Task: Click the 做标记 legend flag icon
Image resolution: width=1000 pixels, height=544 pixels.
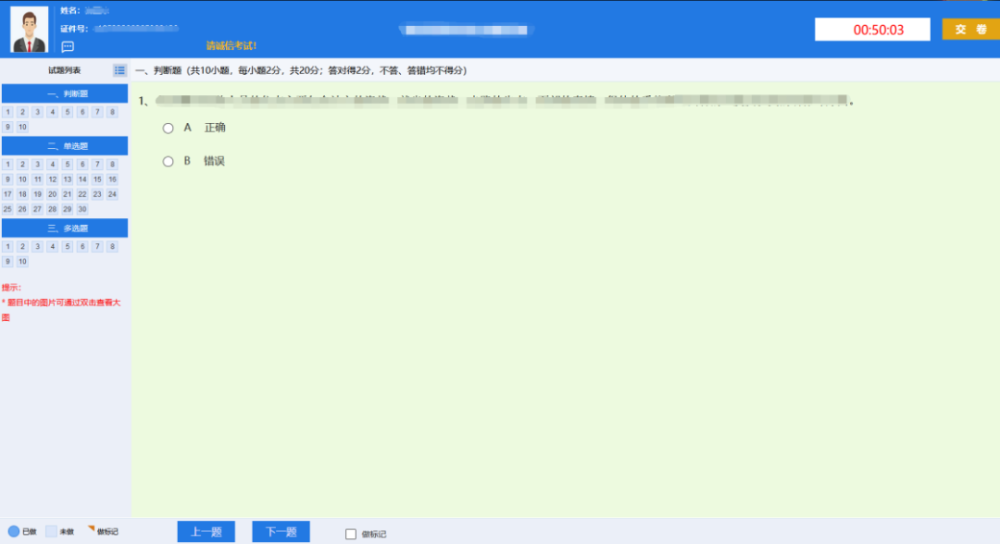Action: (91, 529)
